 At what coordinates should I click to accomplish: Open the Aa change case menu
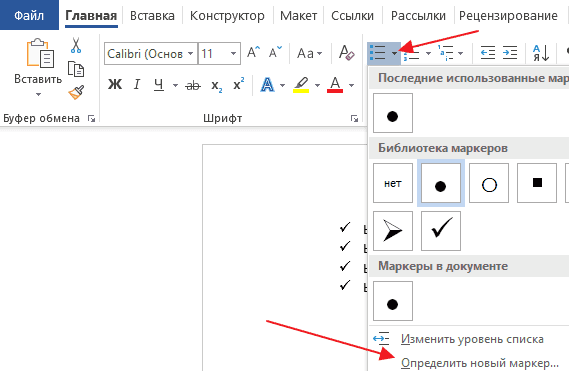pyautogui.click(x=309, y=53)
